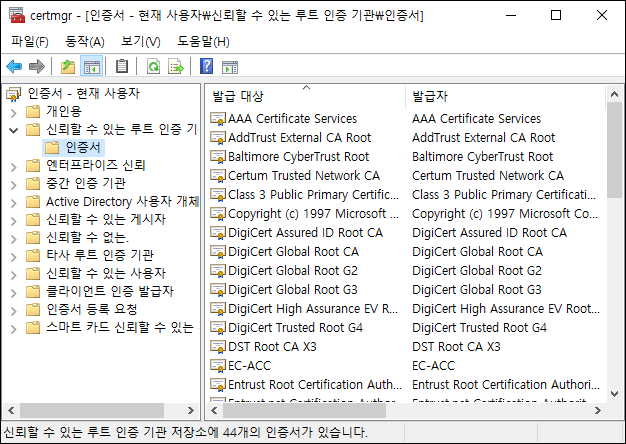
Task: Click the Back arrow toolbar icon
Action: tap(14, 66)
